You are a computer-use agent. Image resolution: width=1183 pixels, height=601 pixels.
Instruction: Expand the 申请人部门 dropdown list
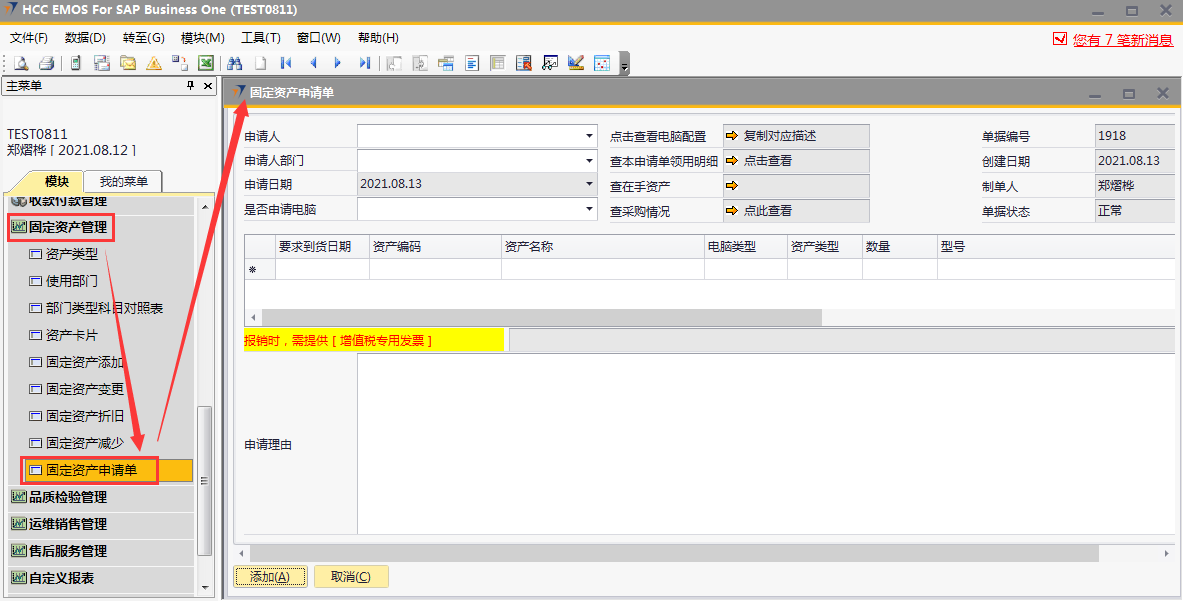[590, 160]
